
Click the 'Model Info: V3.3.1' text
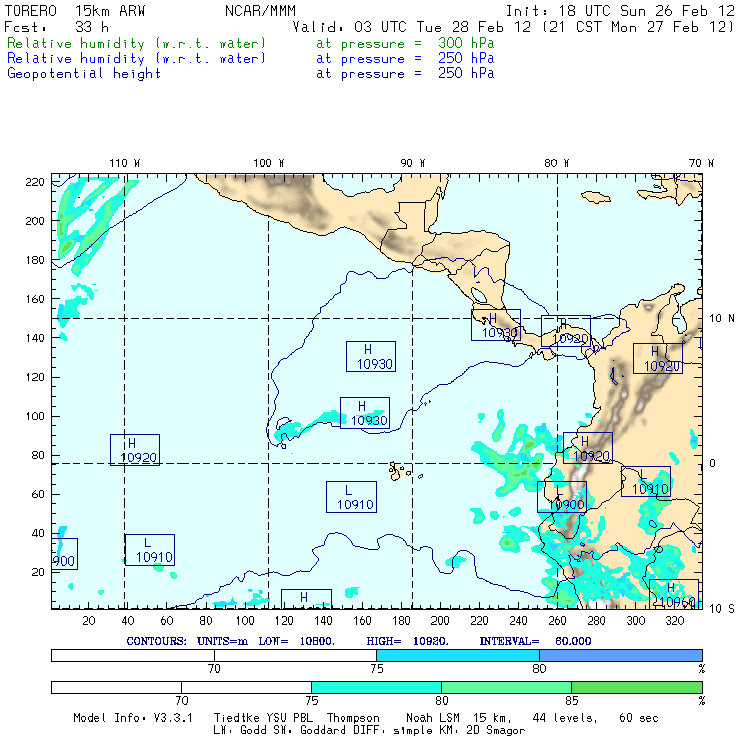tap(133, 718)
